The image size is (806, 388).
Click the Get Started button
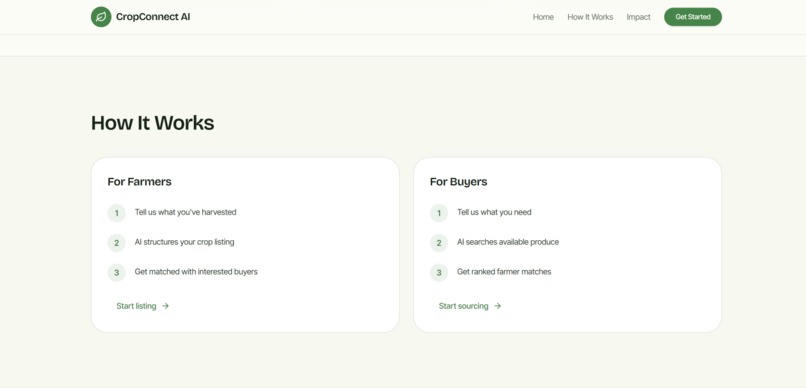point(693,17)
